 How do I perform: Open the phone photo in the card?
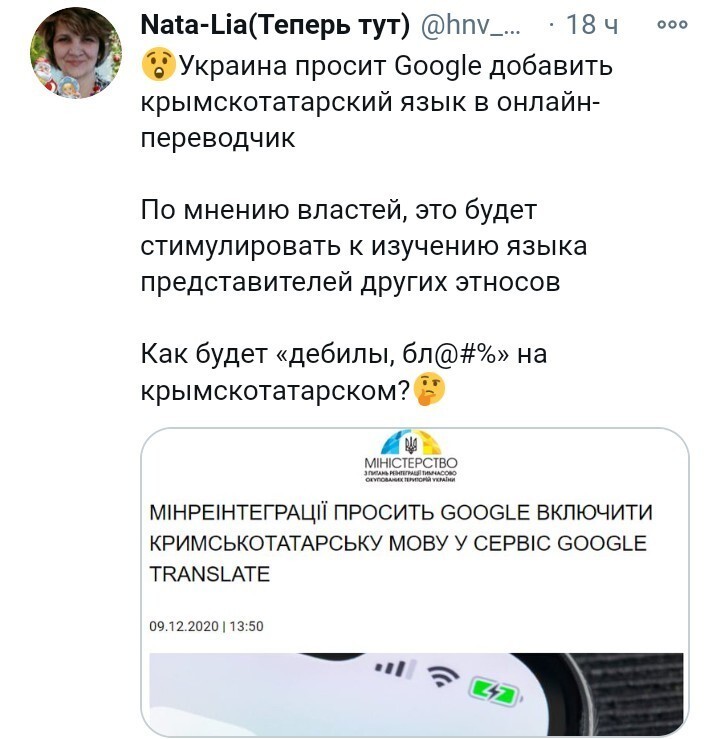point(416,693)
